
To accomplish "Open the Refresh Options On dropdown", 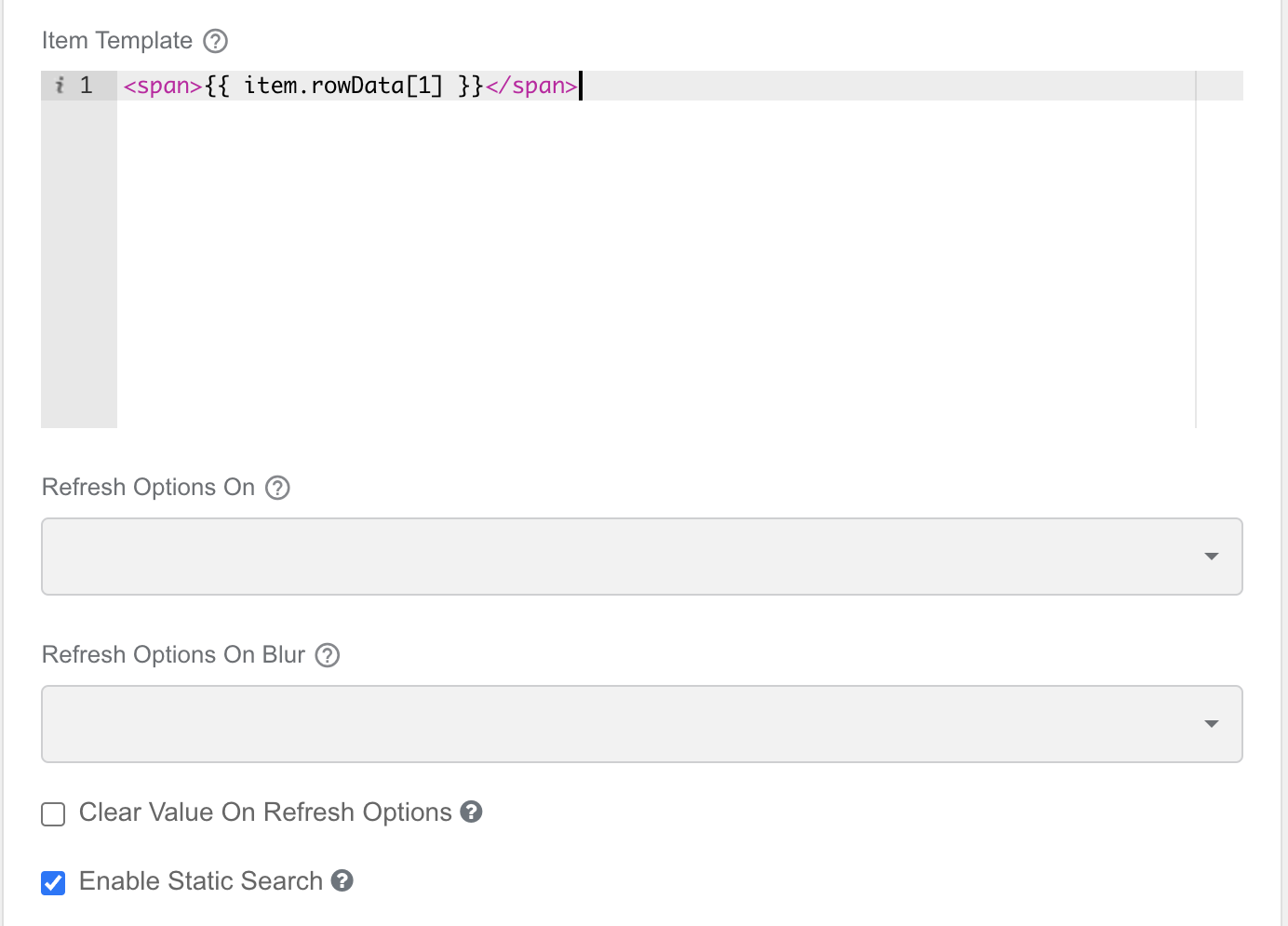I will [642, 557].
